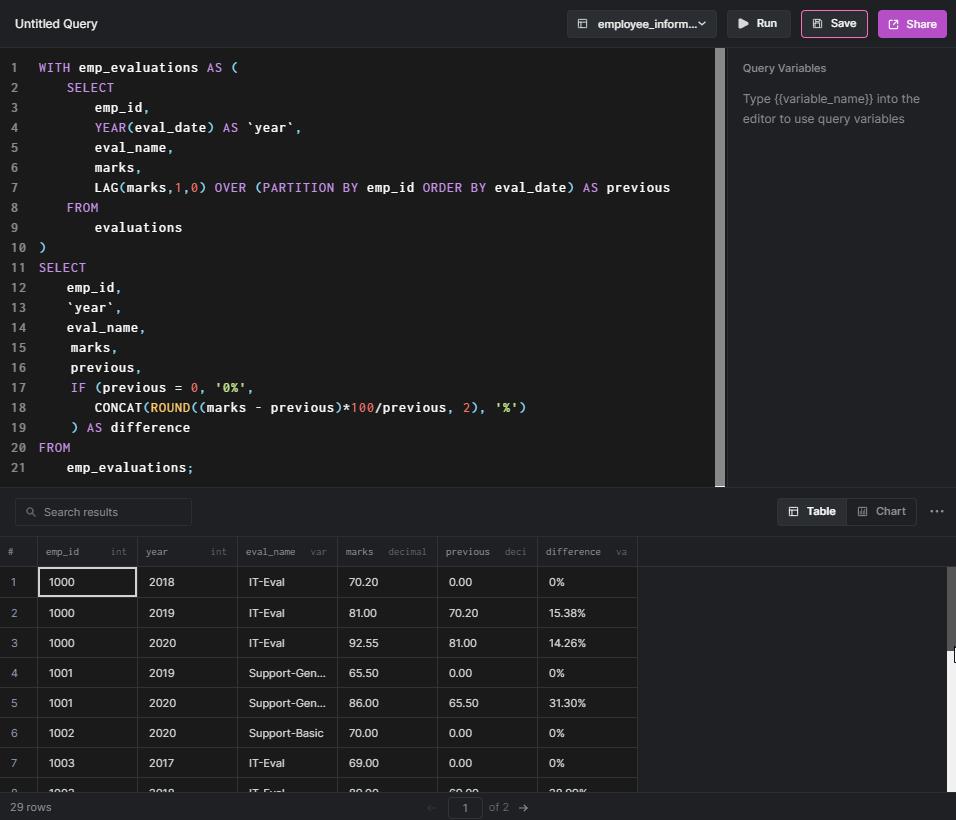Click line 1 WITH emp_evaluations
Screen dimensions: 956x820
point(138,68)
